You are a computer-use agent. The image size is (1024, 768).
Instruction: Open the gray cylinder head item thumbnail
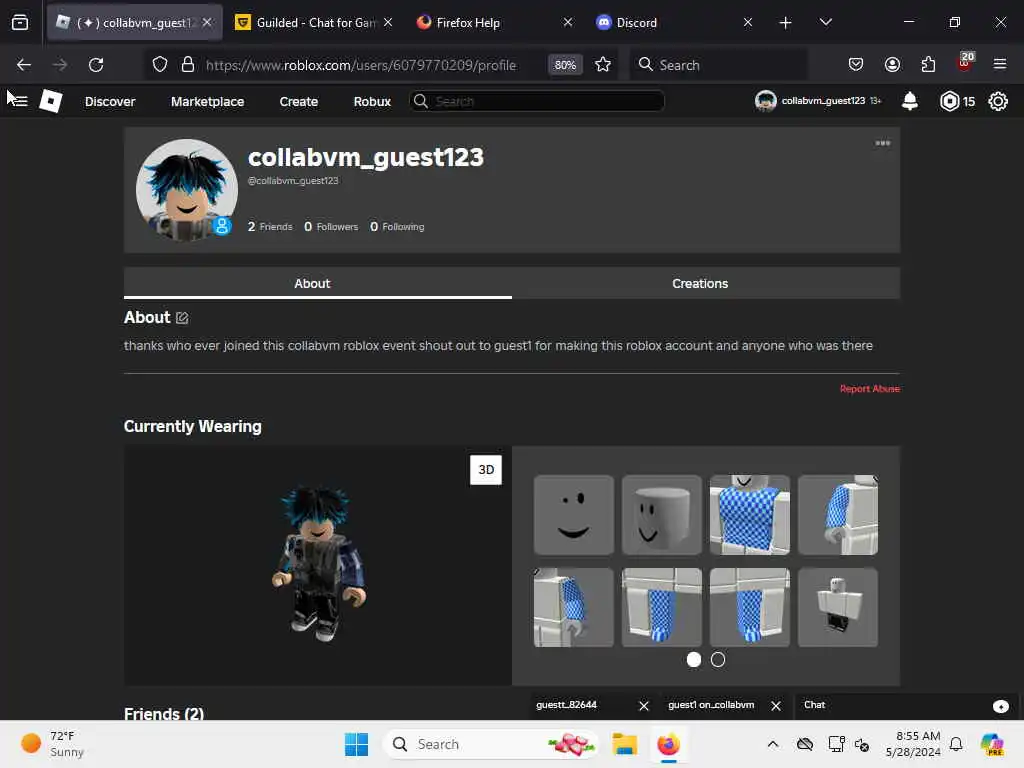(662, 515)
